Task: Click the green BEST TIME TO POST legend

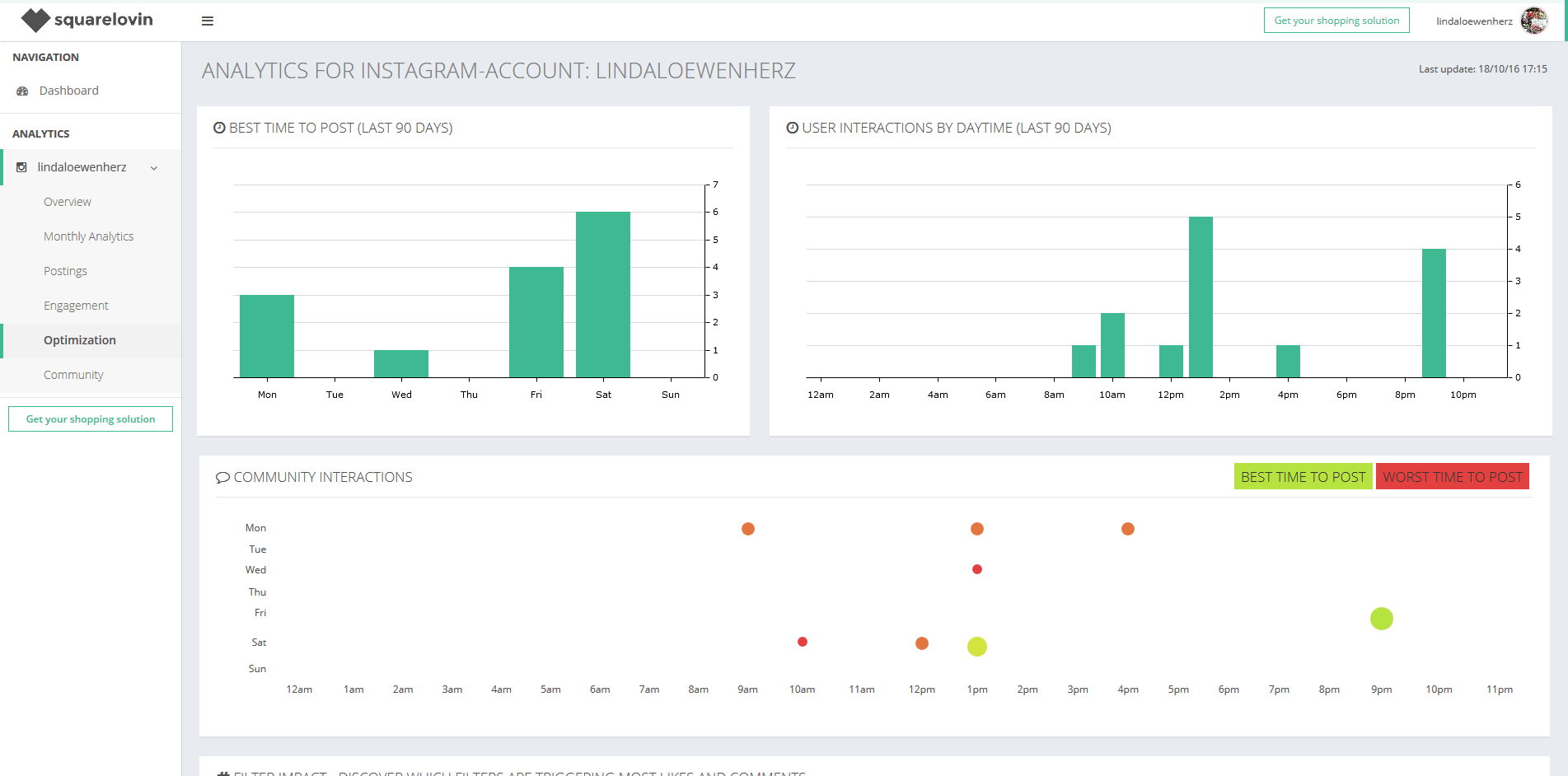Action: (1303, 477)
